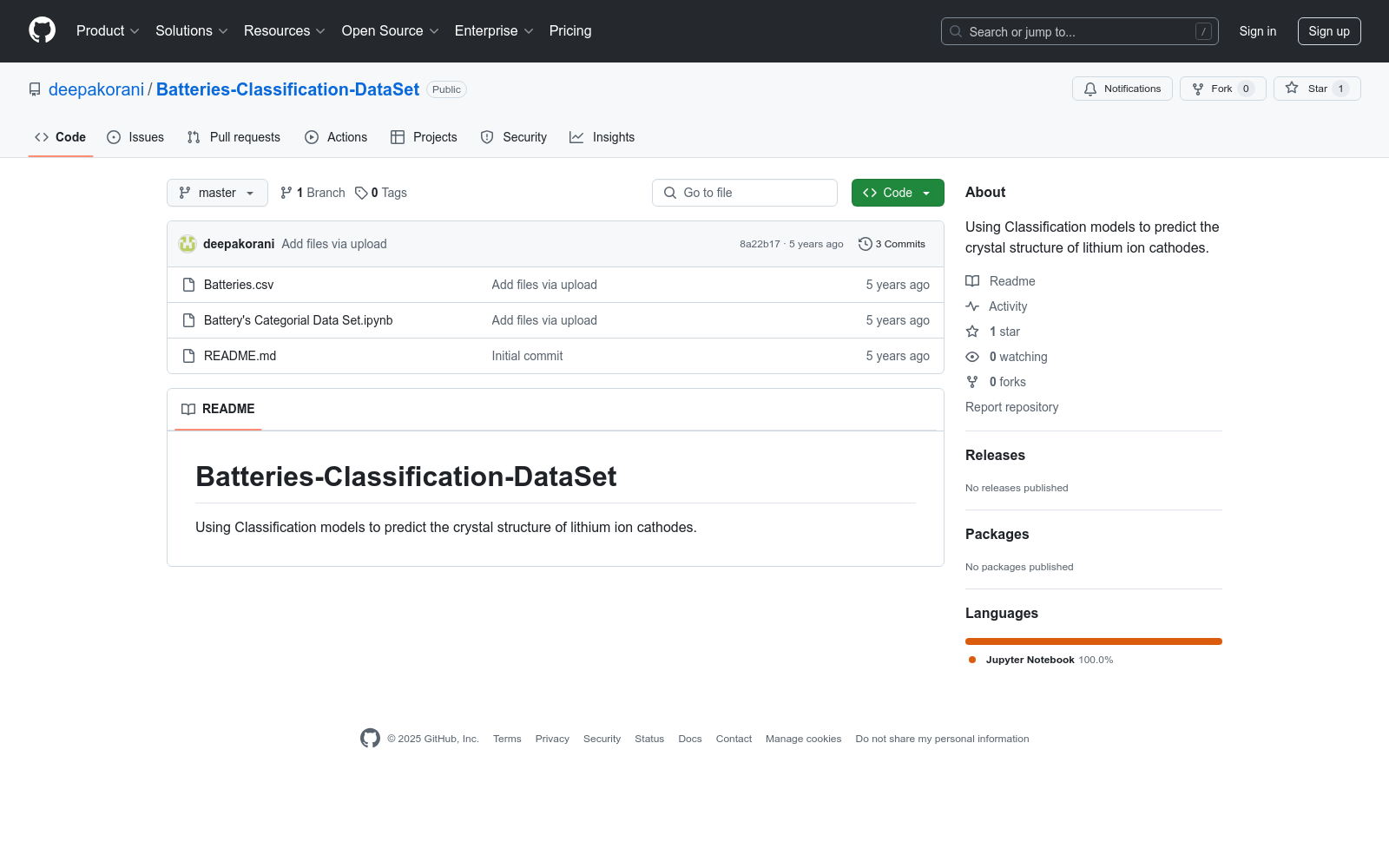
Task: Expand the Open Source menu
Action: click(391, 31)
